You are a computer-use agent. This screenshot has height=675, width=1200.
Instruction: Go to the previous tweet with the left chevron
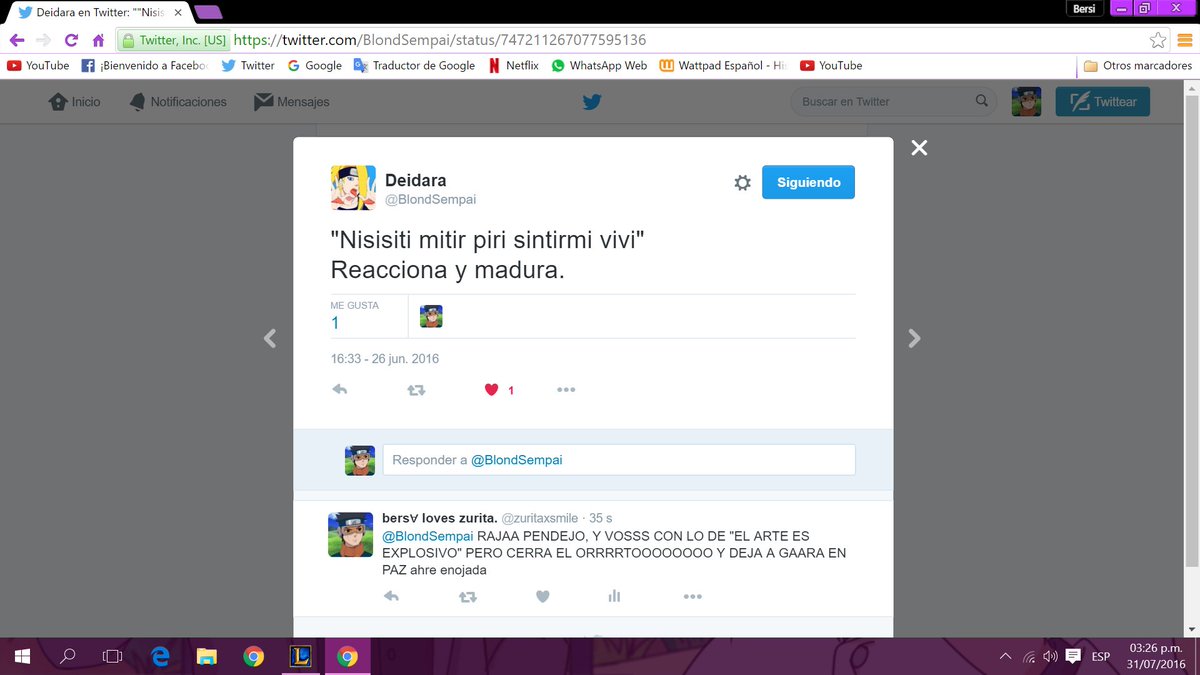(270, 338)
